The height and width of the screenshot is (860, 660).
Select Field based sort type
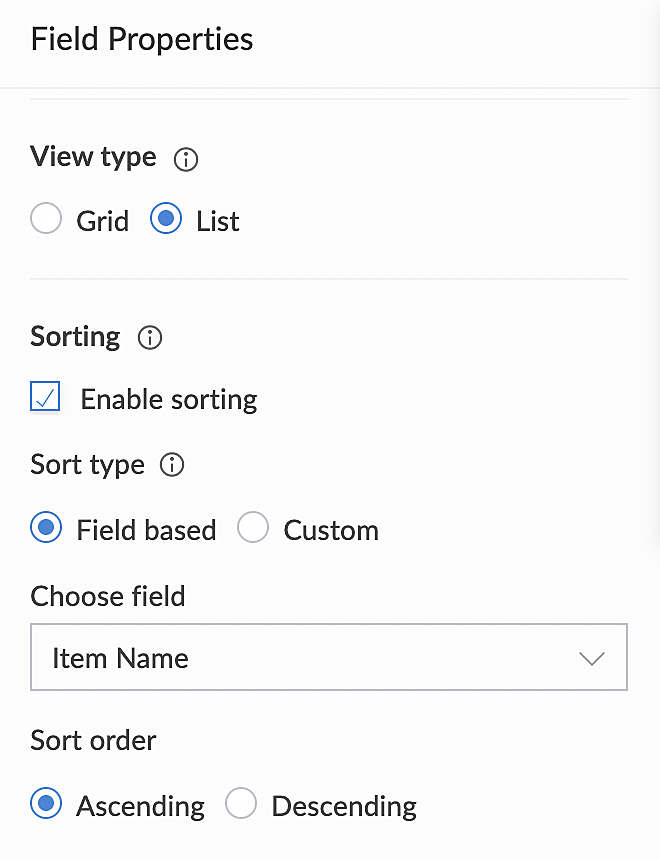click(46, 528)
